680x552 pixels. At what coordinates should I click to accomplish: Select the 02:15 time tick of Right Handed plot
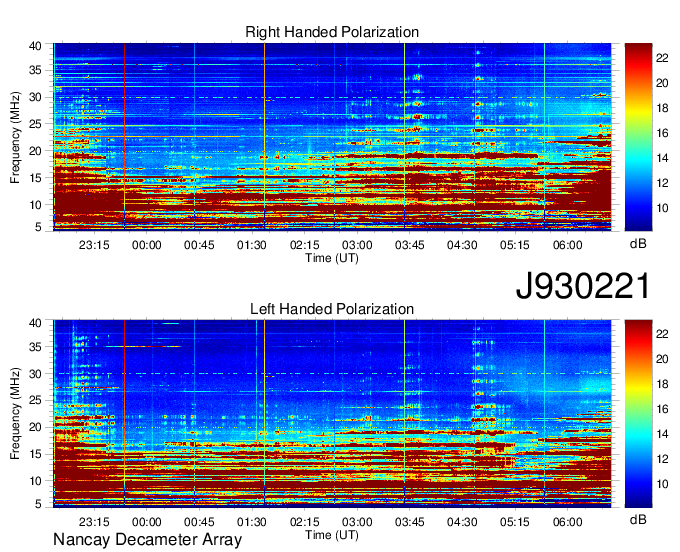(304, 245)
